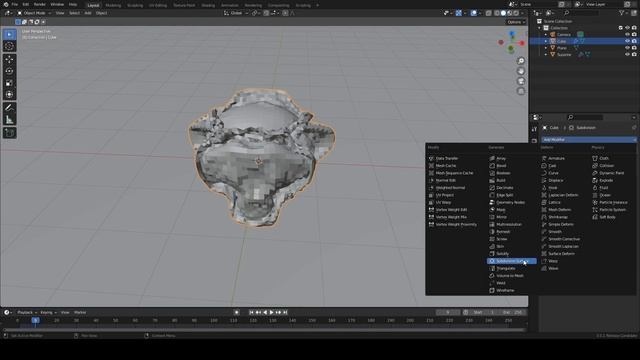This screenshot has height=360, width=640.
Task: Open the viewport Add menu
Action: pyautogui.click(x=88, y=13)
